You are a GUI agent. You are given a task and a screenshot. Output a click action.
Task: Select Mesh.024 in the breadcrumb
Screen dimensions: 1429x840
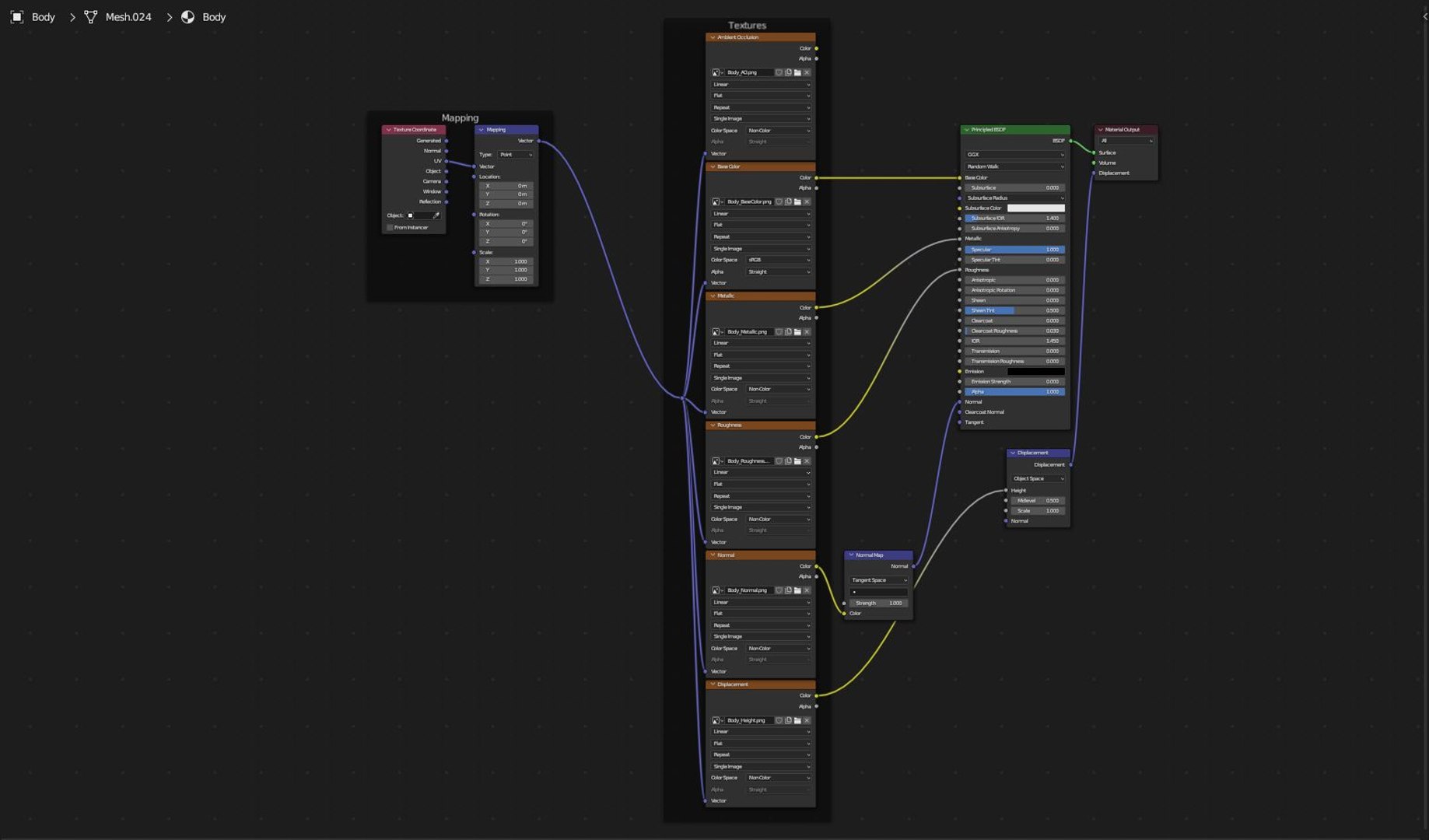click(x=128, y=16)
